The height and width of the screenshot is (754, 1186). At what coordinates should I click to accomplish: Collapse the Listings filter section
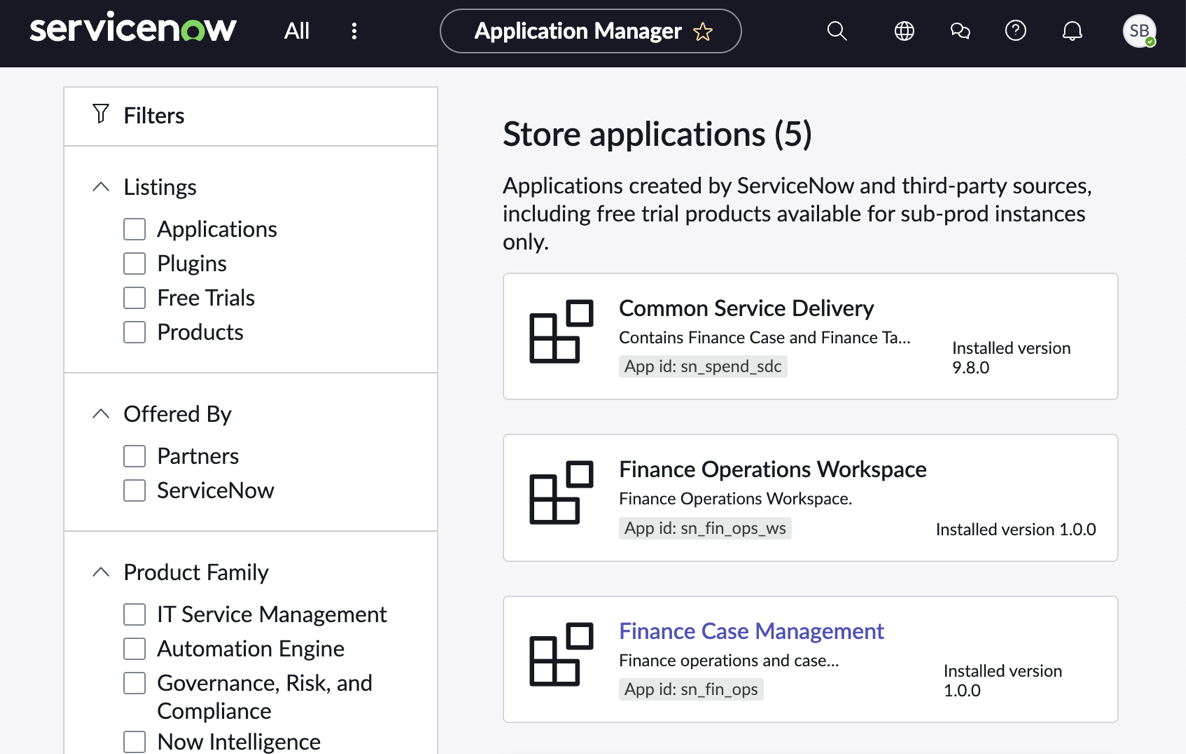coord(101,187)
